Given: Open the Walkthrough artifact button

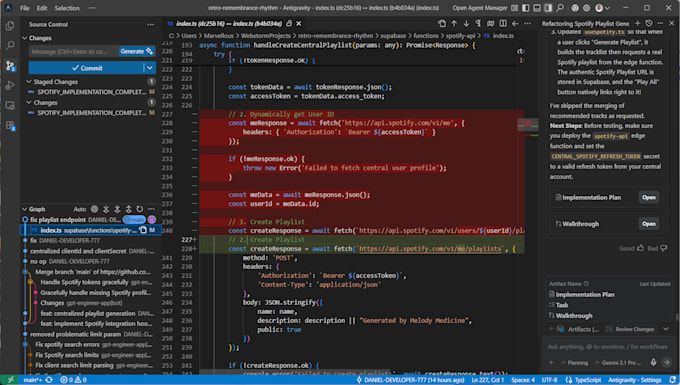Looking at the screenshot, I should [x=649, y=224].
